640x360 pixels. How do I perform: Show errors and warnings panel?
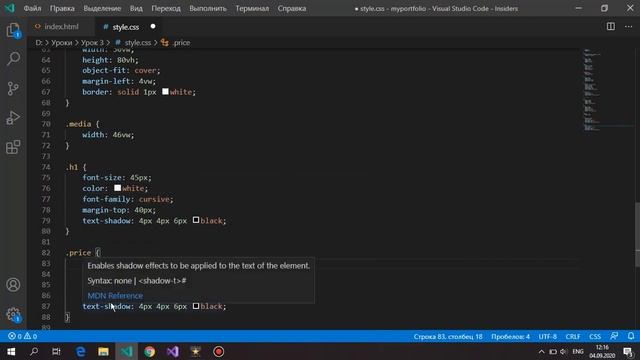click(x=23, y=336)
